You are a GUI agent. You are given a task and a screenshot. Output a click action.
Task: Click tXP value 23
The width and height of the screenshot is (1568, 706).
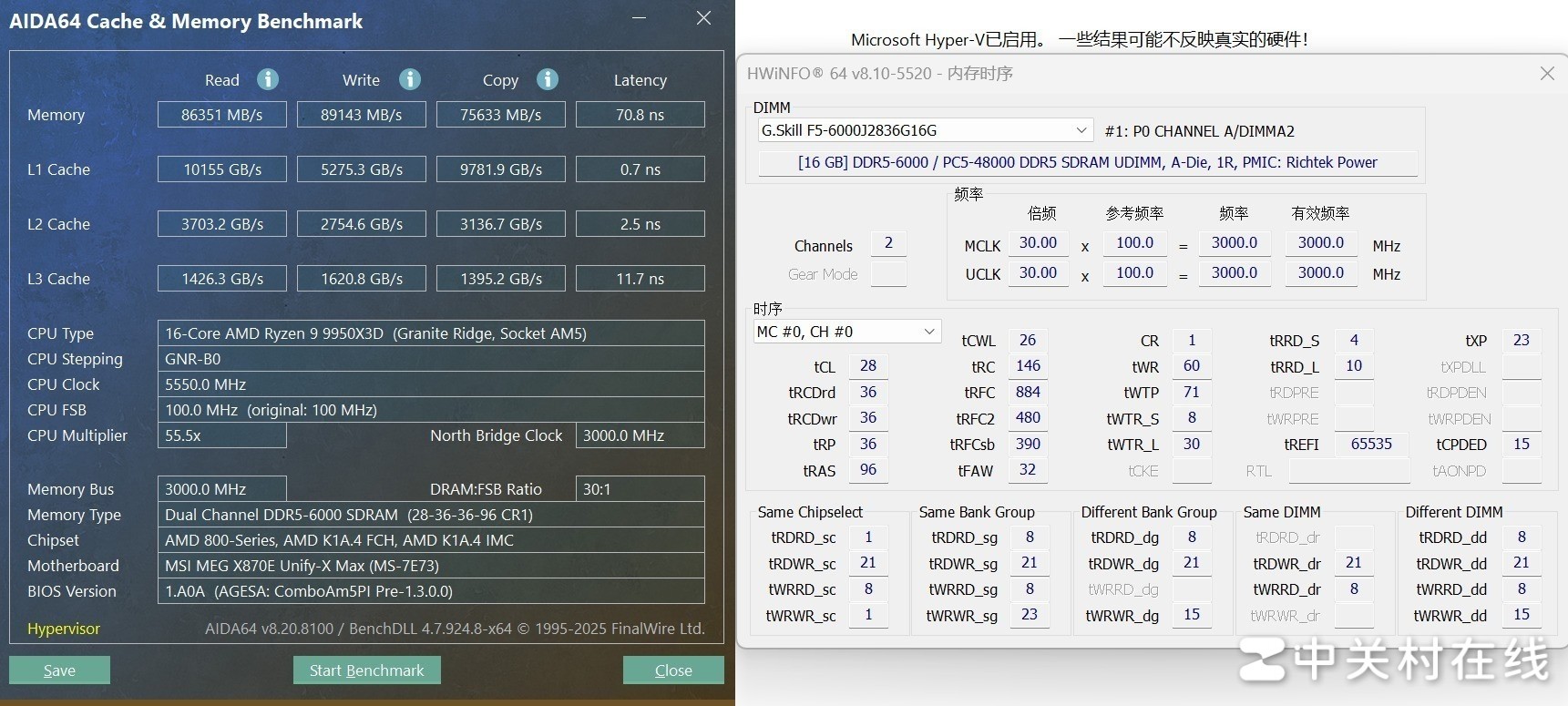1522,341
